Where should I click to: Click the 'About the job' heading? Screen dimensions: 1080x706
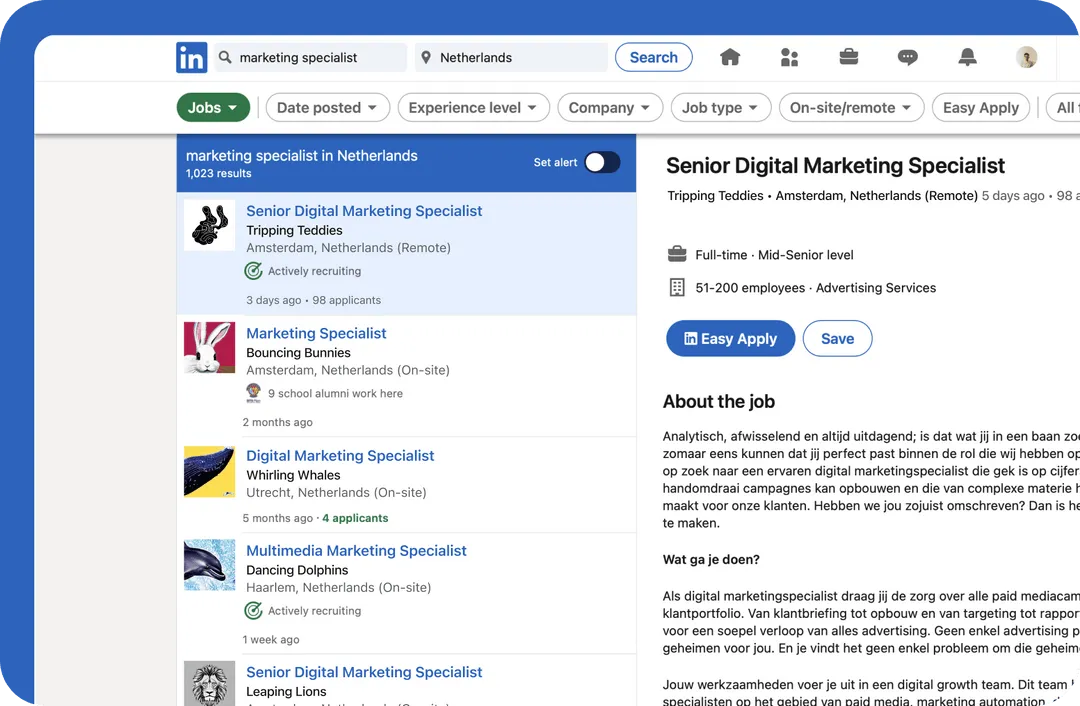tap(718, 402)
